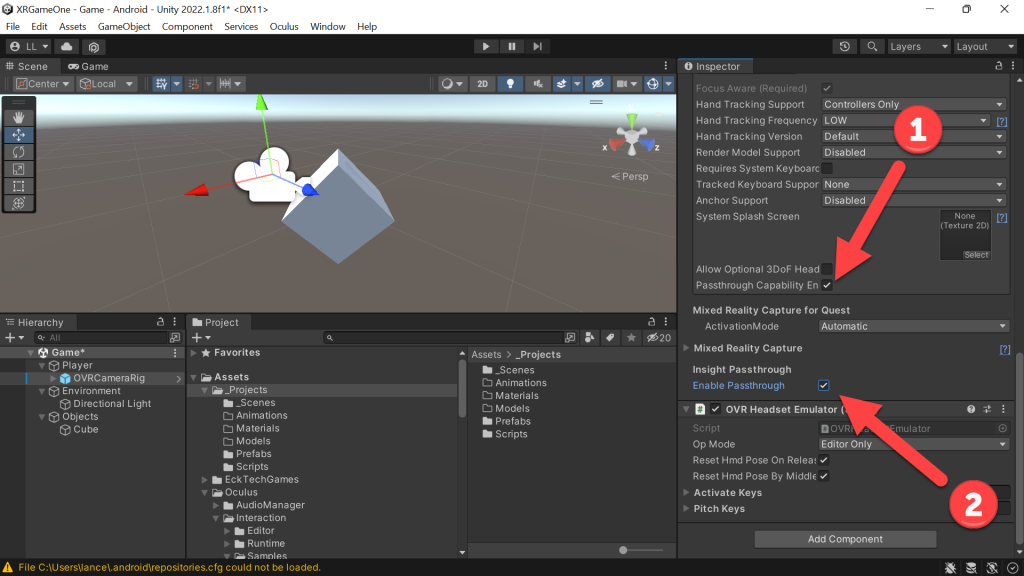
Task: Select the Scale tool
Action: pos(18,169)
